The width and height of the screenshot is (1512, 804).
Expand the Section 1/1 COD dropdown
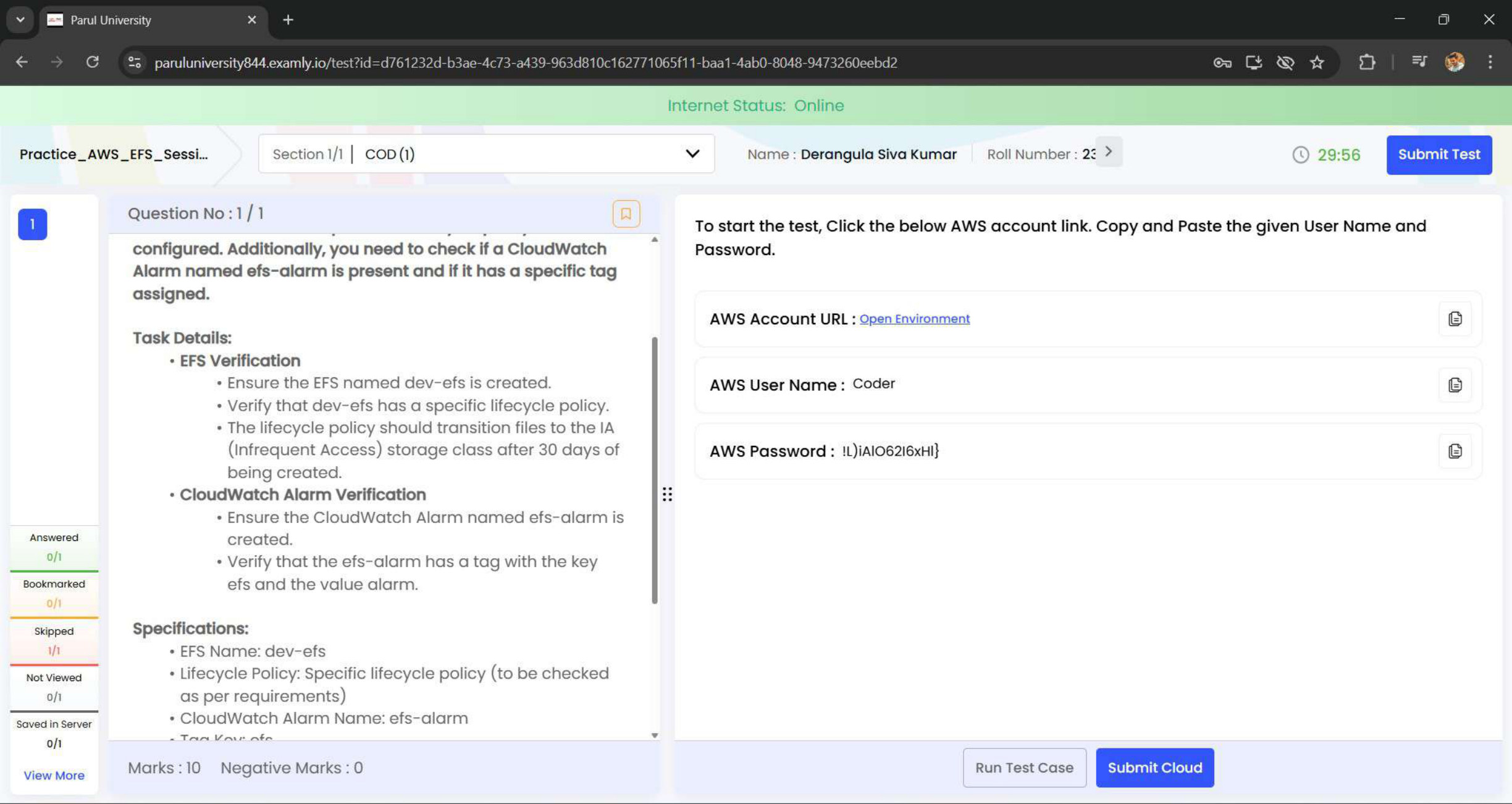coord(486,154)
